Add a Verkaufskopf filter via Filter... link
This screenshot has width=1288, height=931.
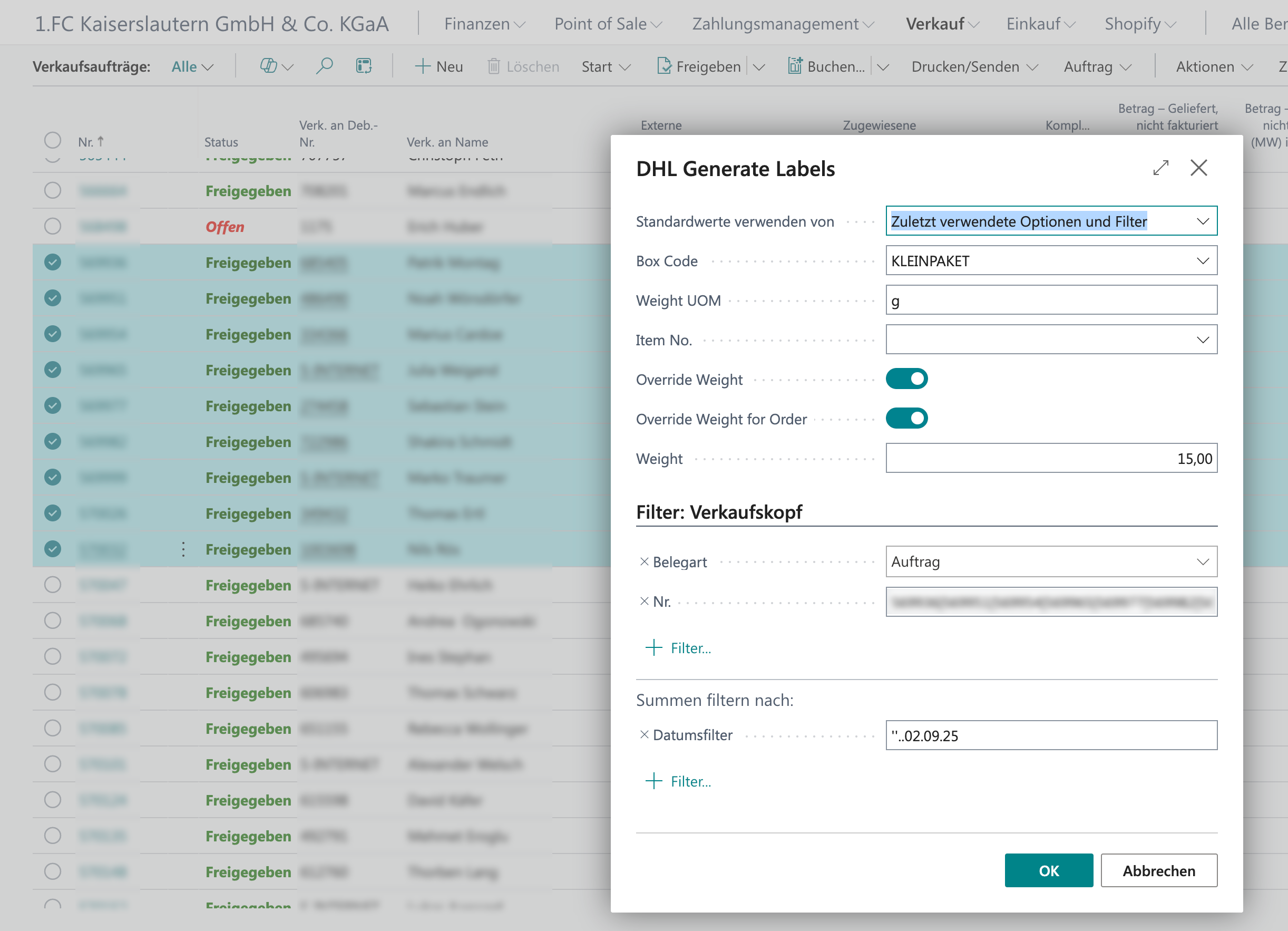tap(679, 648)
